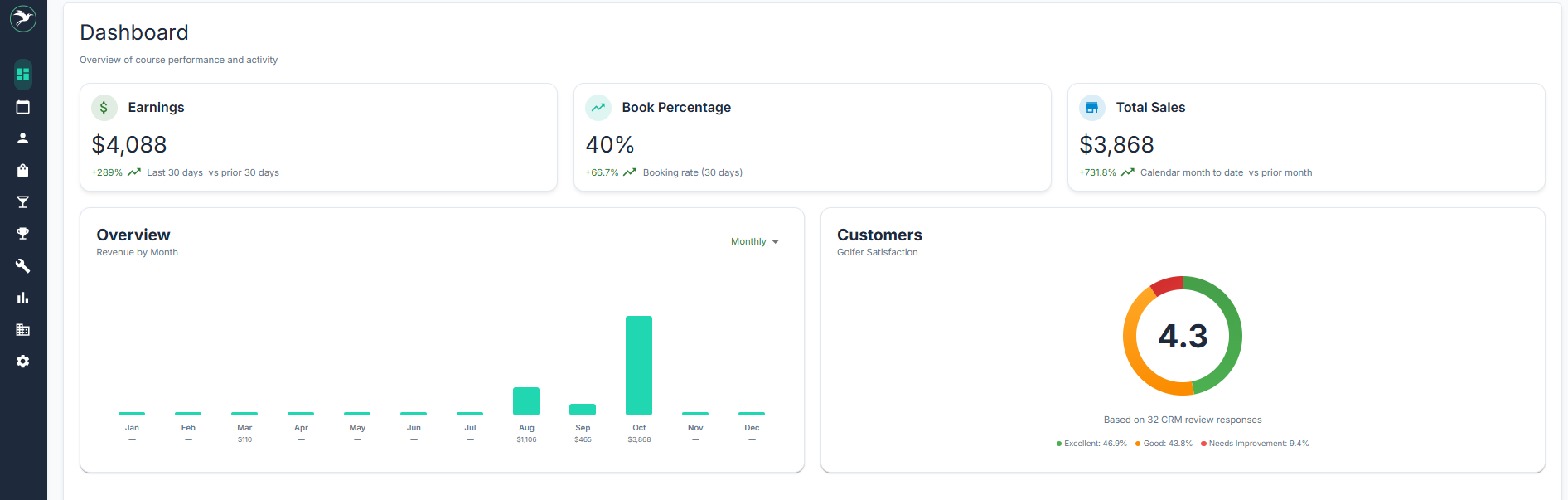Click the 'Revenue by Month' subtitle
This screenshot has height=500, width=1568.
coord(138,253)
